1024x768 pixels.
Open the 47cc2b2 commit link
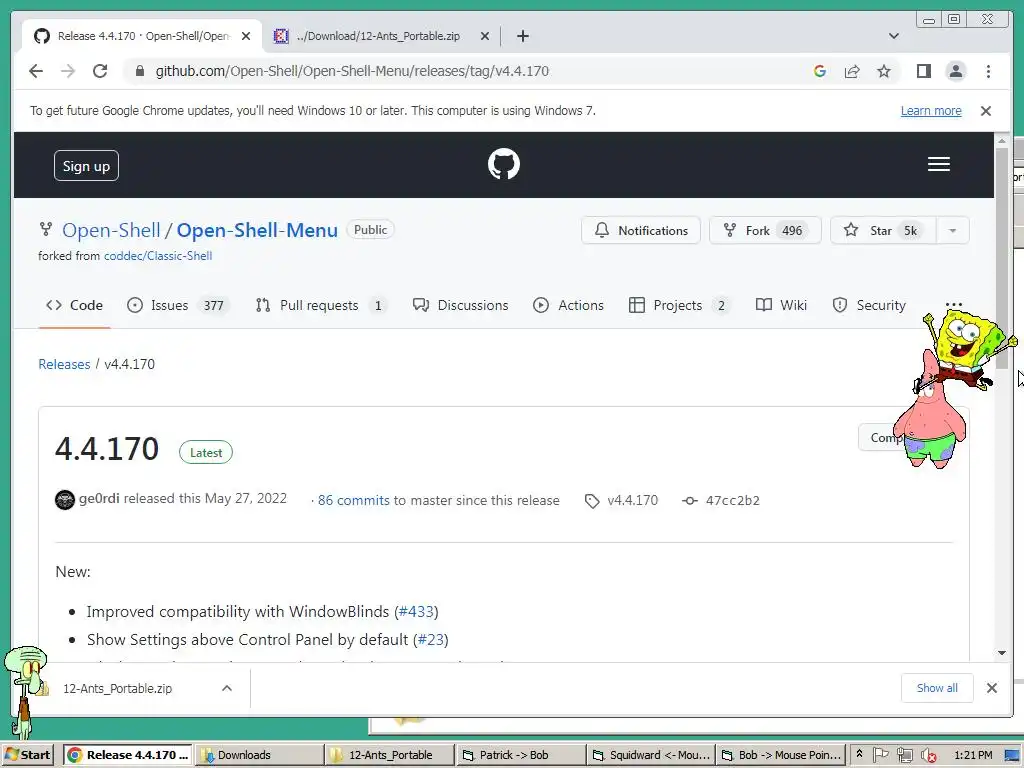[x=732, y=501]
